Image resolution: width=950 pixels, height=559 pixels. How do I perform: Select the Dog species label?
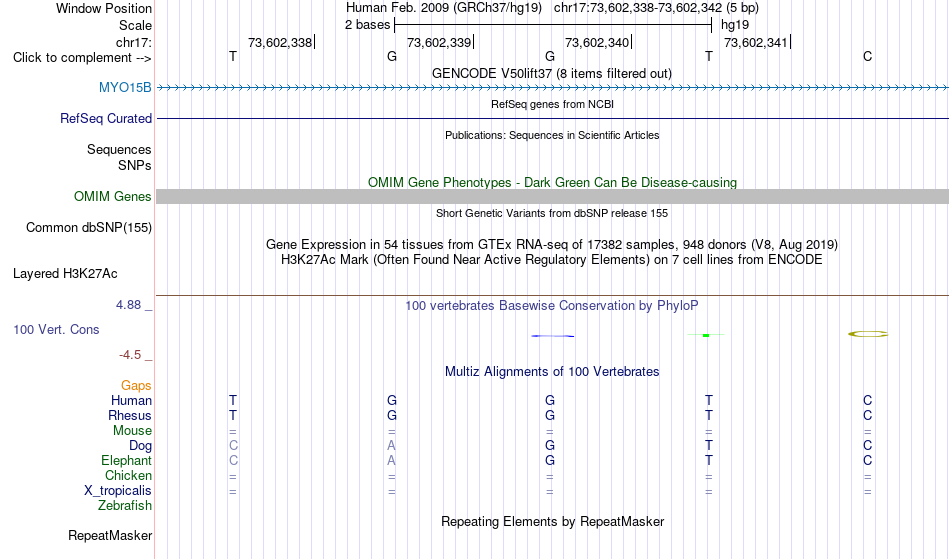pos(141,446)
